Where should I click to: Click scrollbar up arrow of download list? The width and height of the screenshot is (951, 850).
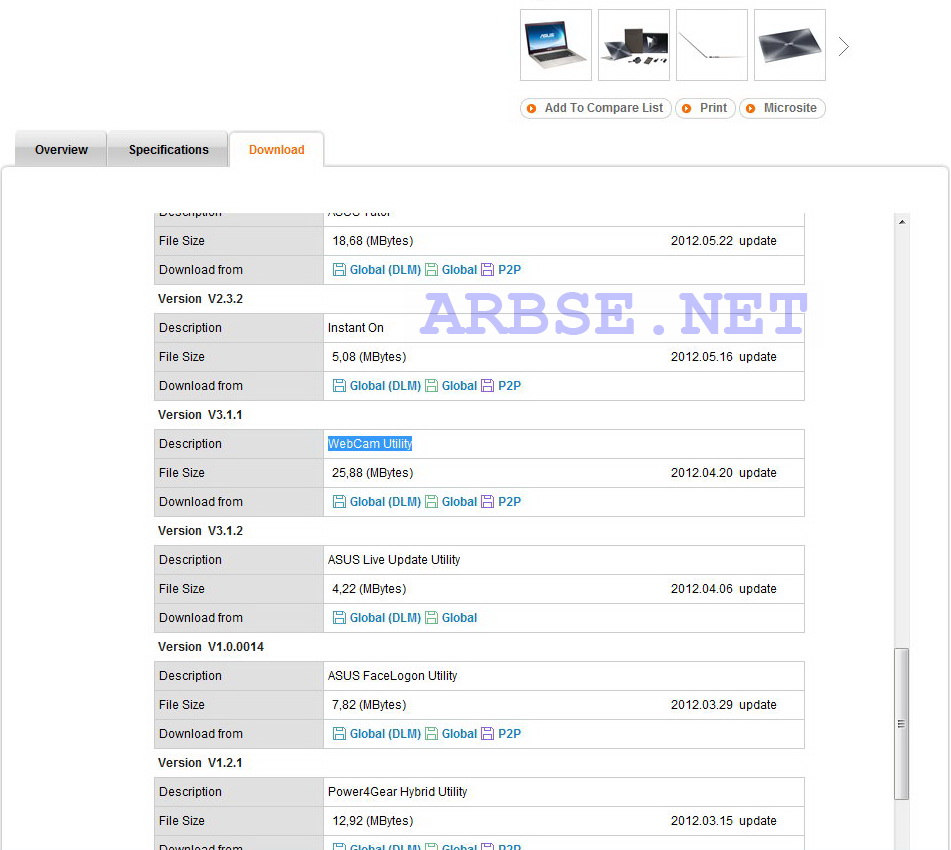point(902,222)
